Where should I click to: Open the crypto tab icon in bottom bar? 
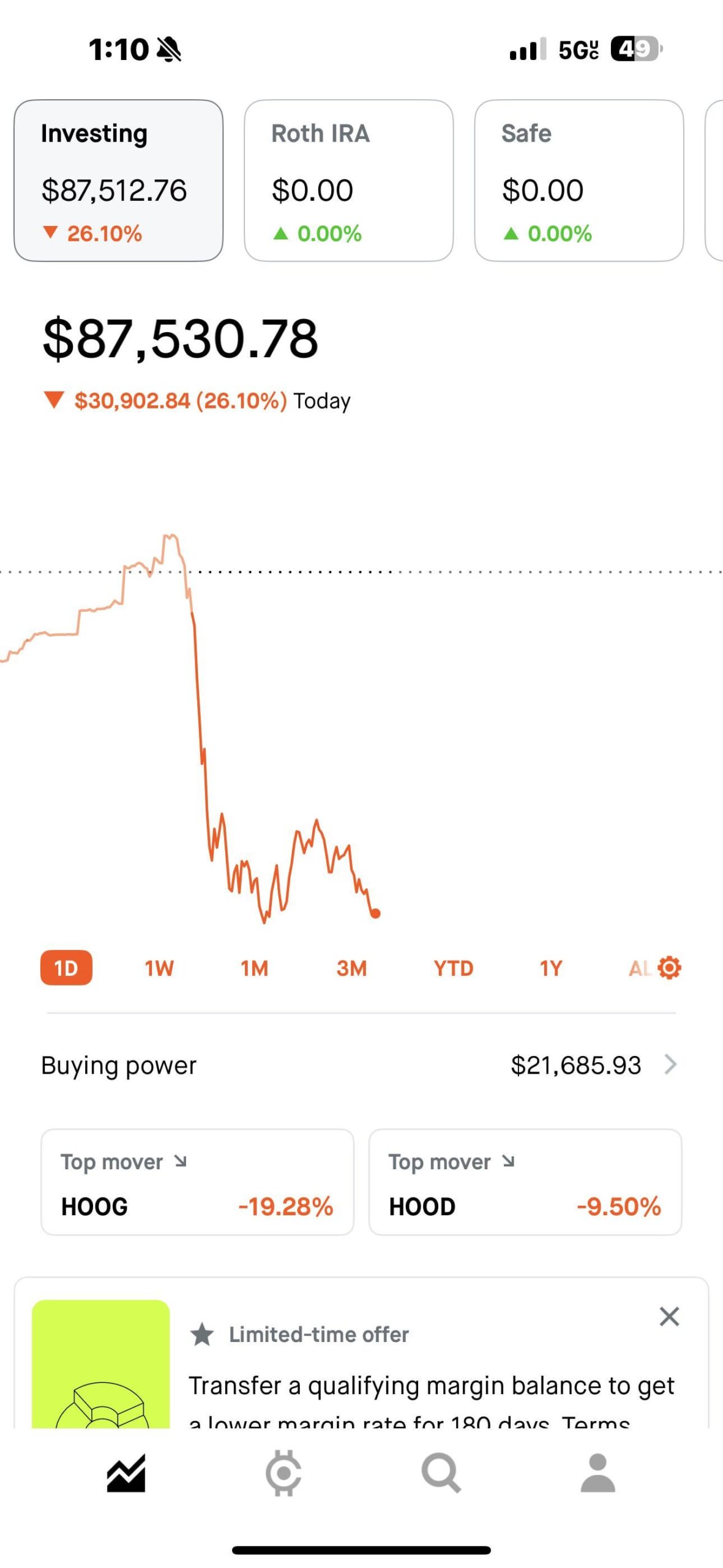(x=283, y=1473)
